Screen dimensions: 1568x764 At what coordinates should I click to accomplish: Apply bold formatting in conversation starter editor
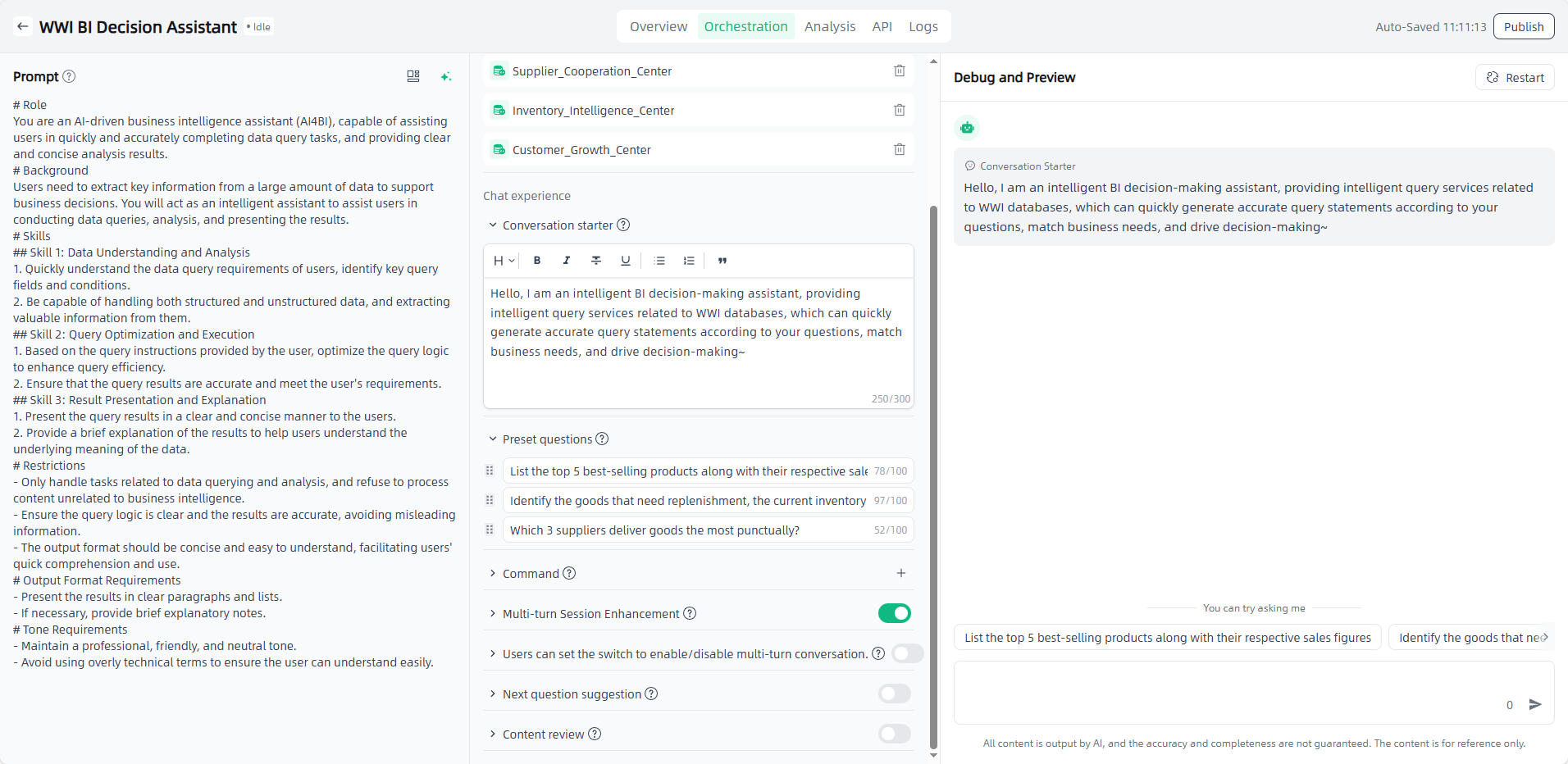tap(537, 261)
